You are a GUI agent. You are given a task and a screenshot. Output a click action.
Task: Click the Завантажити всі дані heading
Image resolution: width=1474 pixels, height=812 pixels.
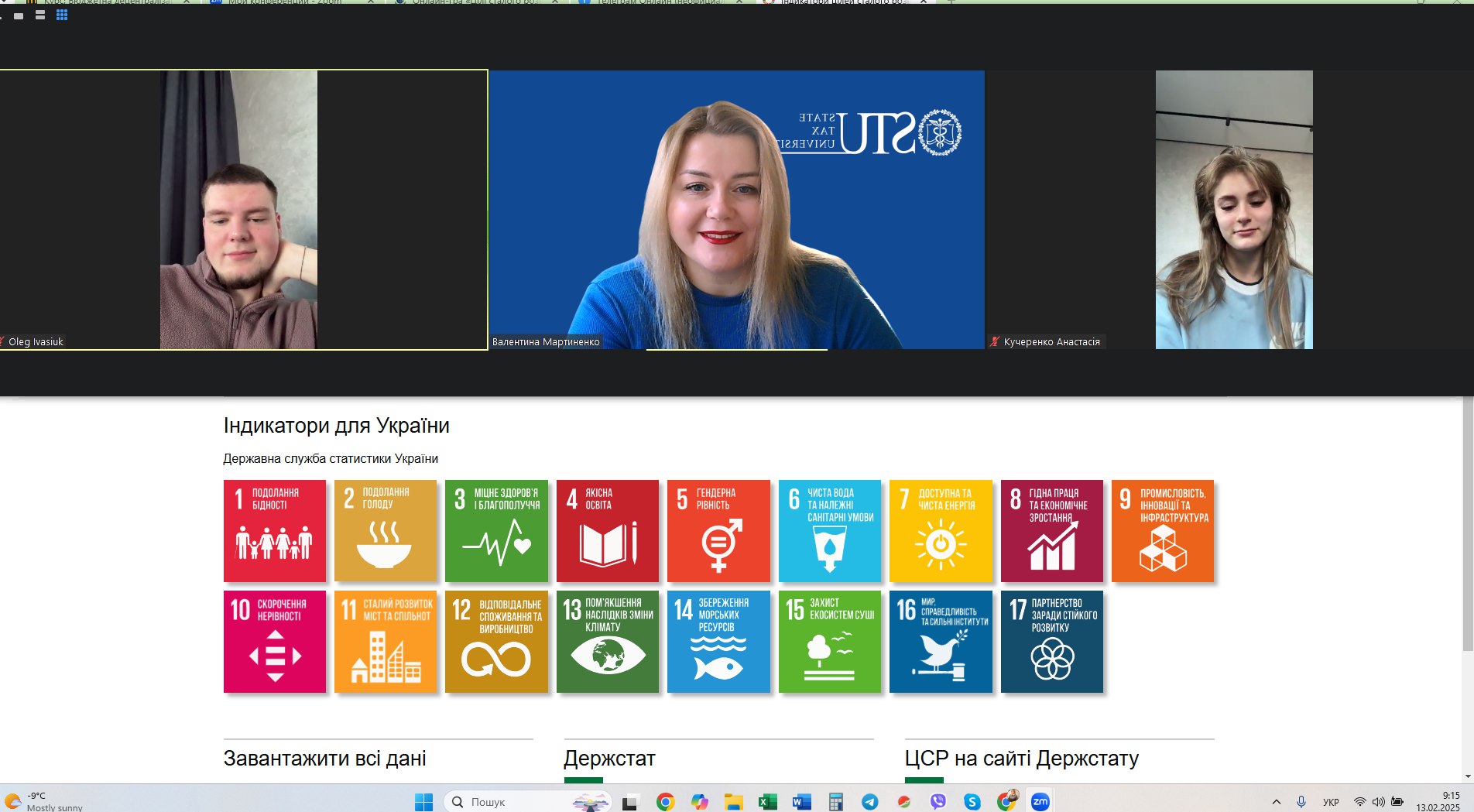coord(325,759)
